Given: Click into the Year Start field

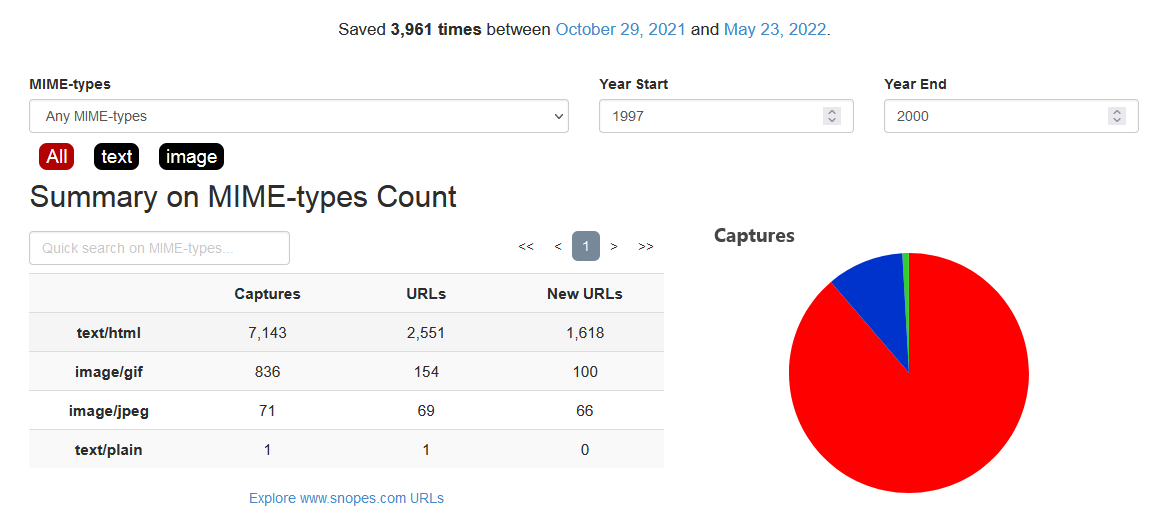Looking at the screenshot, I should 726,116.
